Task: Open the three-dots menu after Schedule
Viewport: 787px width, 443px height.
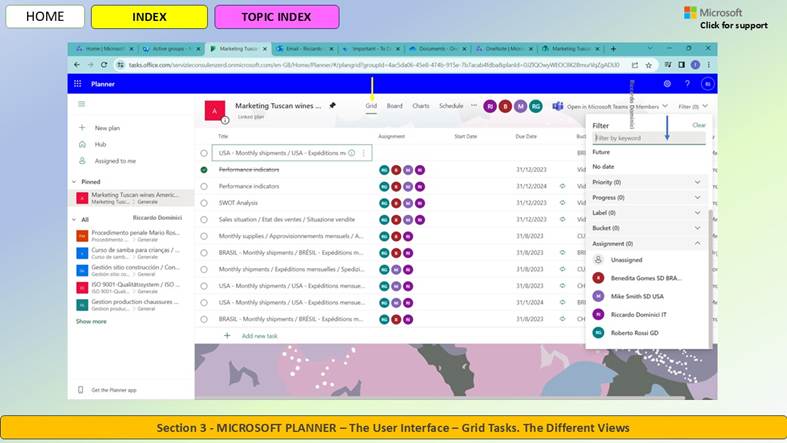Action: (x=473, y=105)
